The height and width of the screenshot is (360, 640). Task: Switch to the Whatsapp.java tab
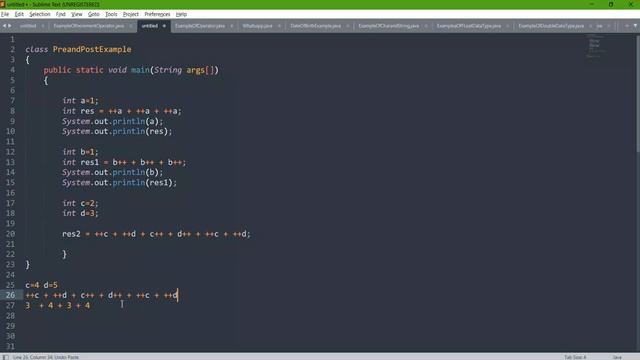[257, 26]
